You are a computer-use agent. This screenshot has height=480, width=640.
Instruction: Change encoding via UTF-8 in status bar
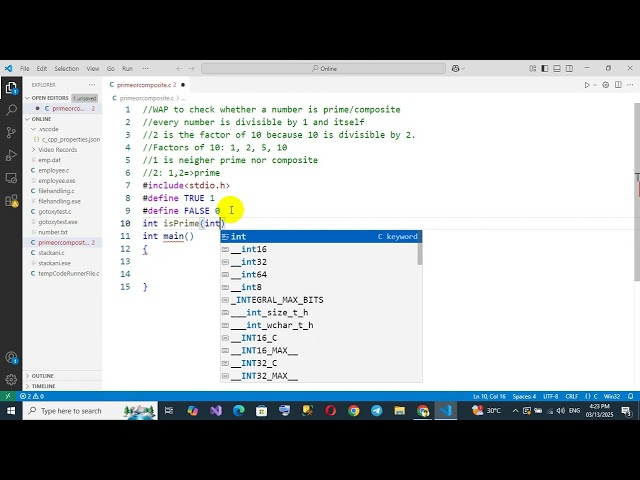click(x=550, y=396)
